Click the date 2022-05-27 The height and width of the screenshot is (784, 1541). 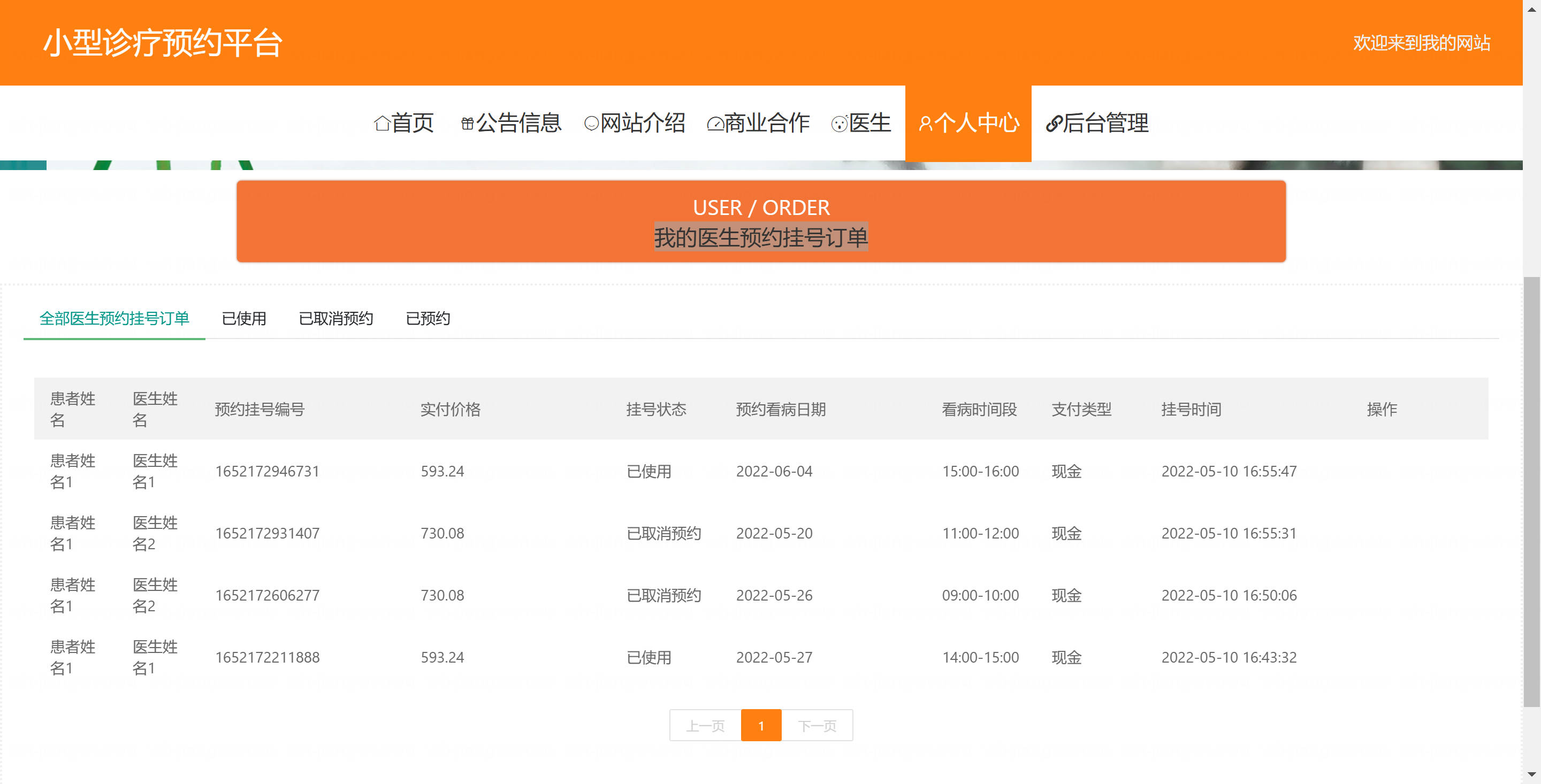click(774, 658)
